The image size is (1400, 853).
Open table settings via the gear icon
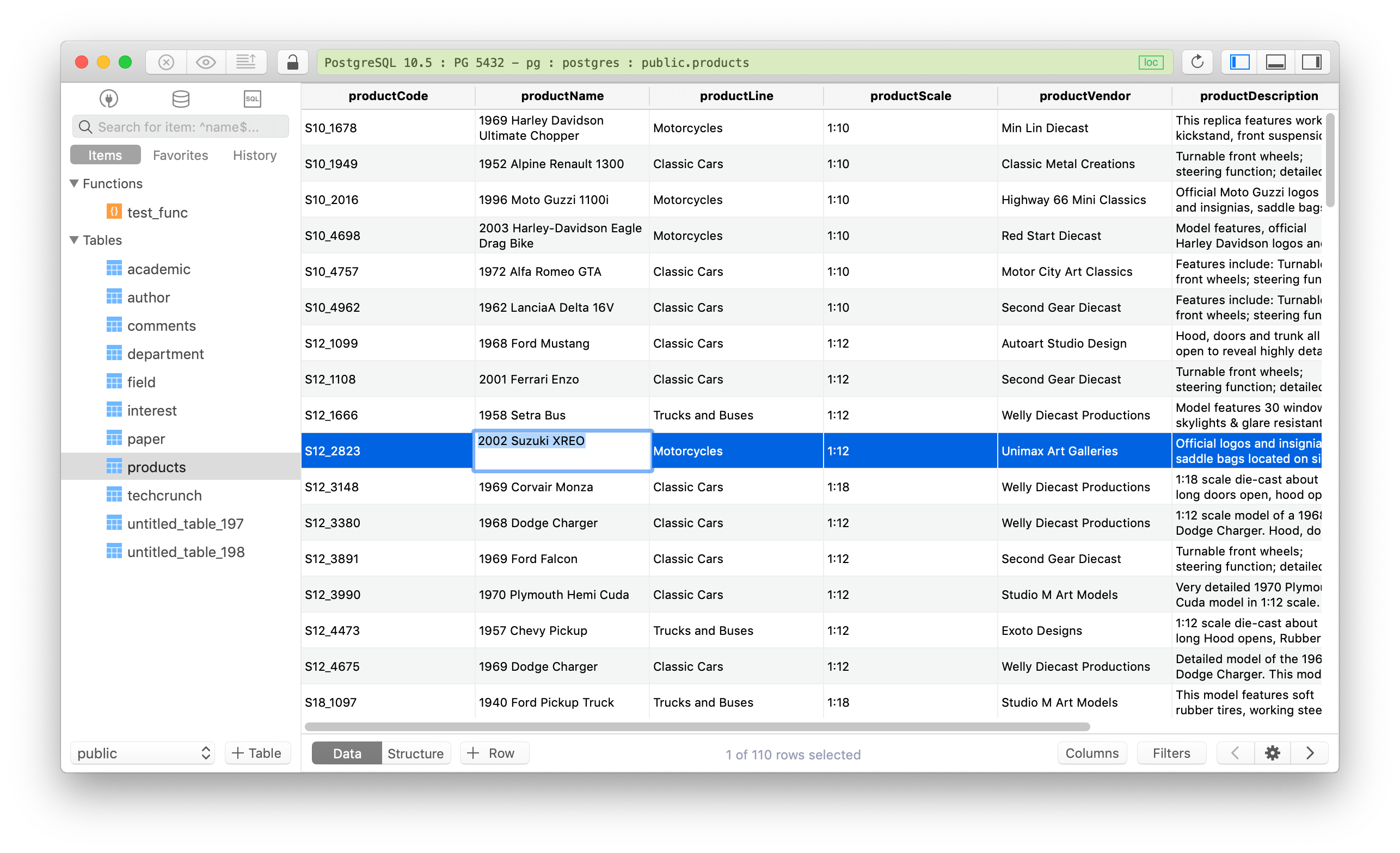coord(1273,753)
